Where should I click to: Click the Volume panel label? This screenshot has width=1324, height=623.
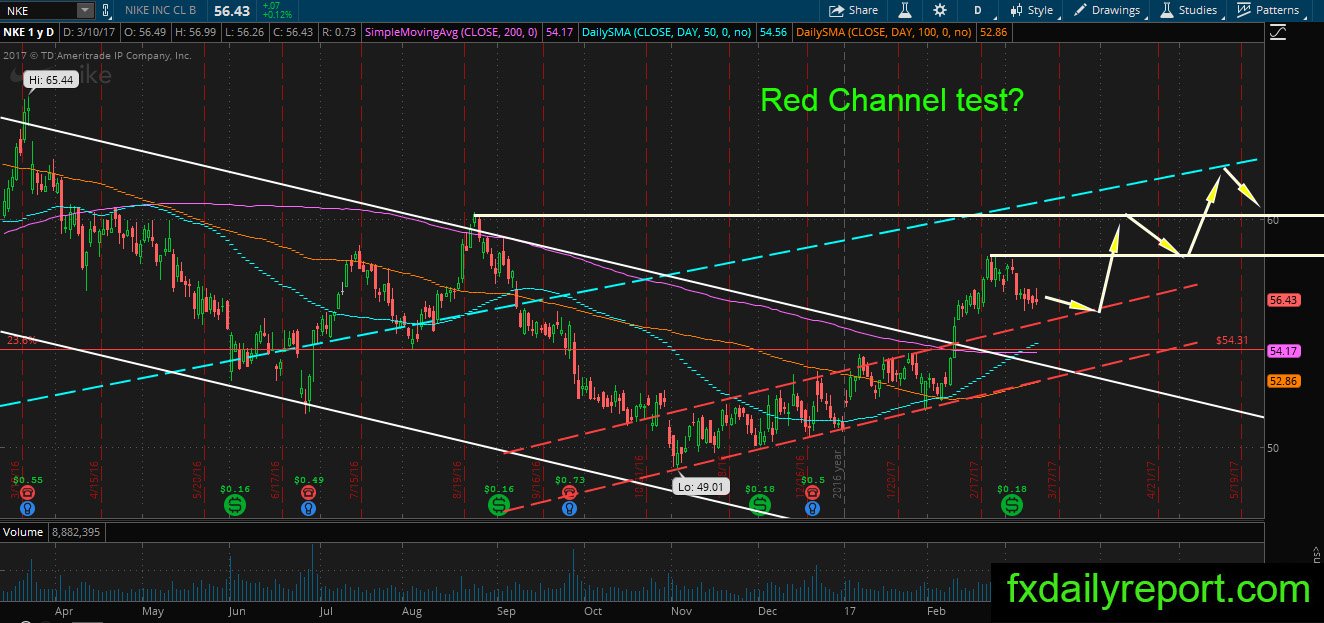pos(21,532)
